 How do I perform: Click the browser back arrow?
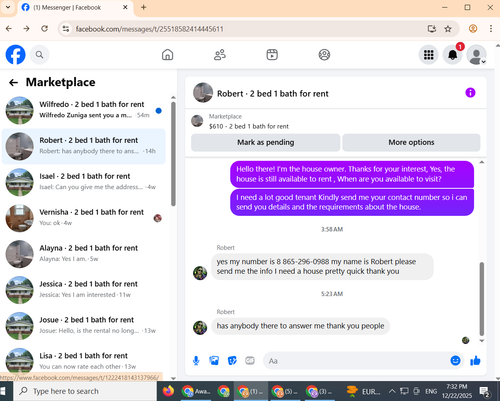click(x=9, y=29)
